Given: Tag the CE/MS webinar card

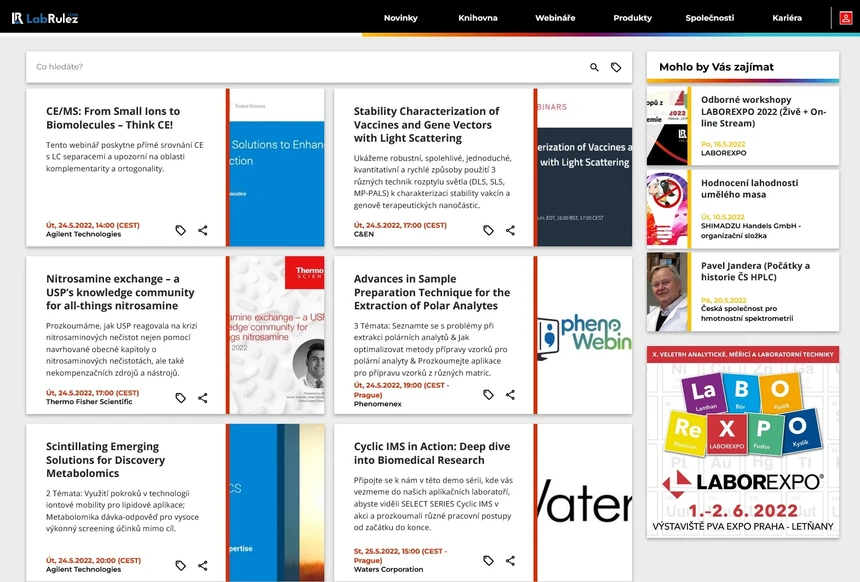Looking at the screenshot, I should 180,230.
